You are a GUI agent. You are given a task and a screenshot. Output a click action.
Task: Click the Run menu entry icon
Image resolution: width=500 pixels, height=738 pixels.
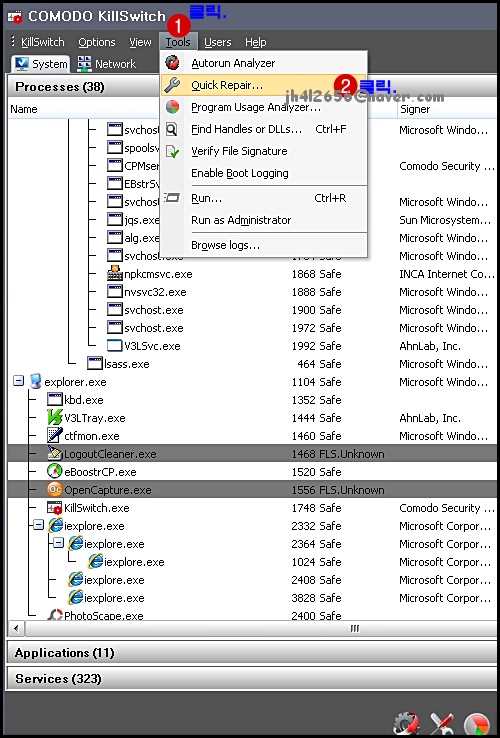tap(172, 198)
